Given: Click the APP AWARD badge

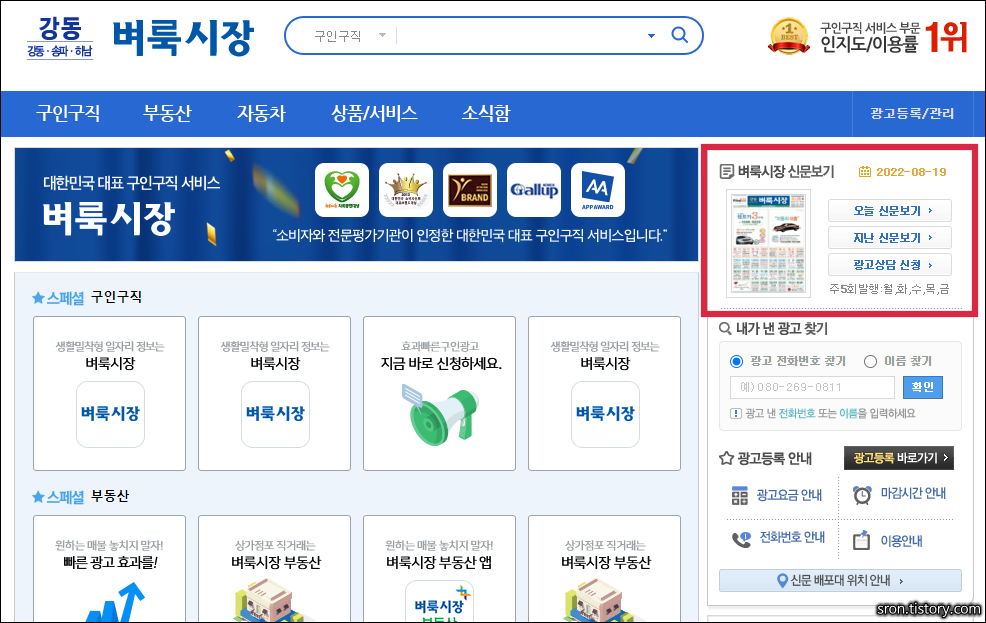Looking at the screenshot, I should [x=598, y=190].
